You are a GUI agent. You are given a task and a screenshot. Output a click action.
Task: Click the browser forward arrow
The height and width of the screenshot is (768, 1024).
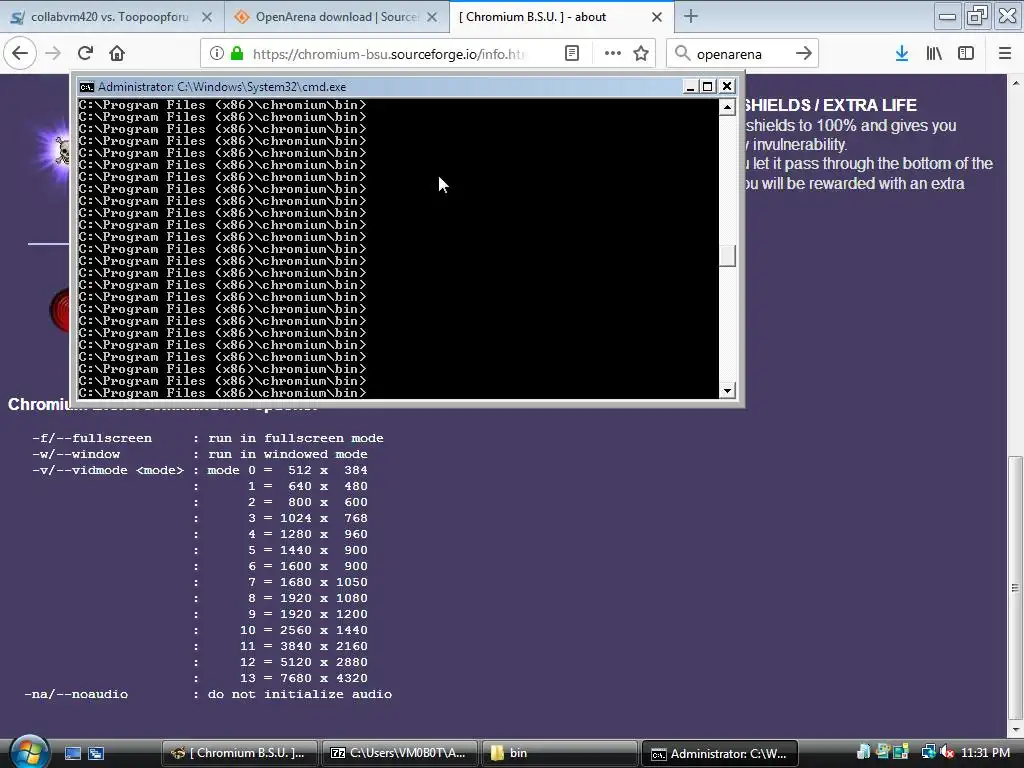click(53, 53)
